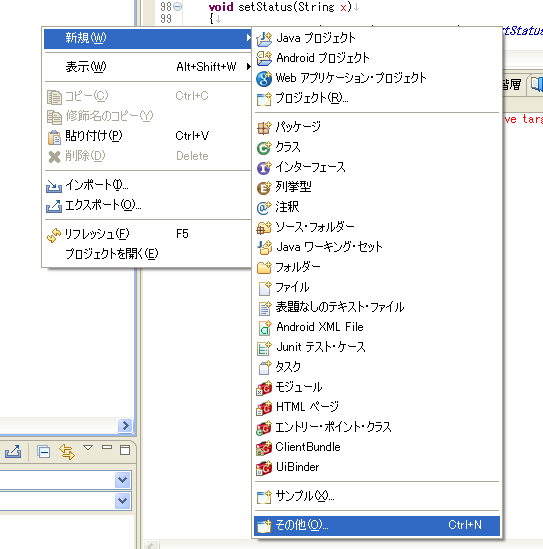This screenshot has height=549, width=543.
Task: Select 貼り付け (Paste) menu item
Action: point(147,136)
